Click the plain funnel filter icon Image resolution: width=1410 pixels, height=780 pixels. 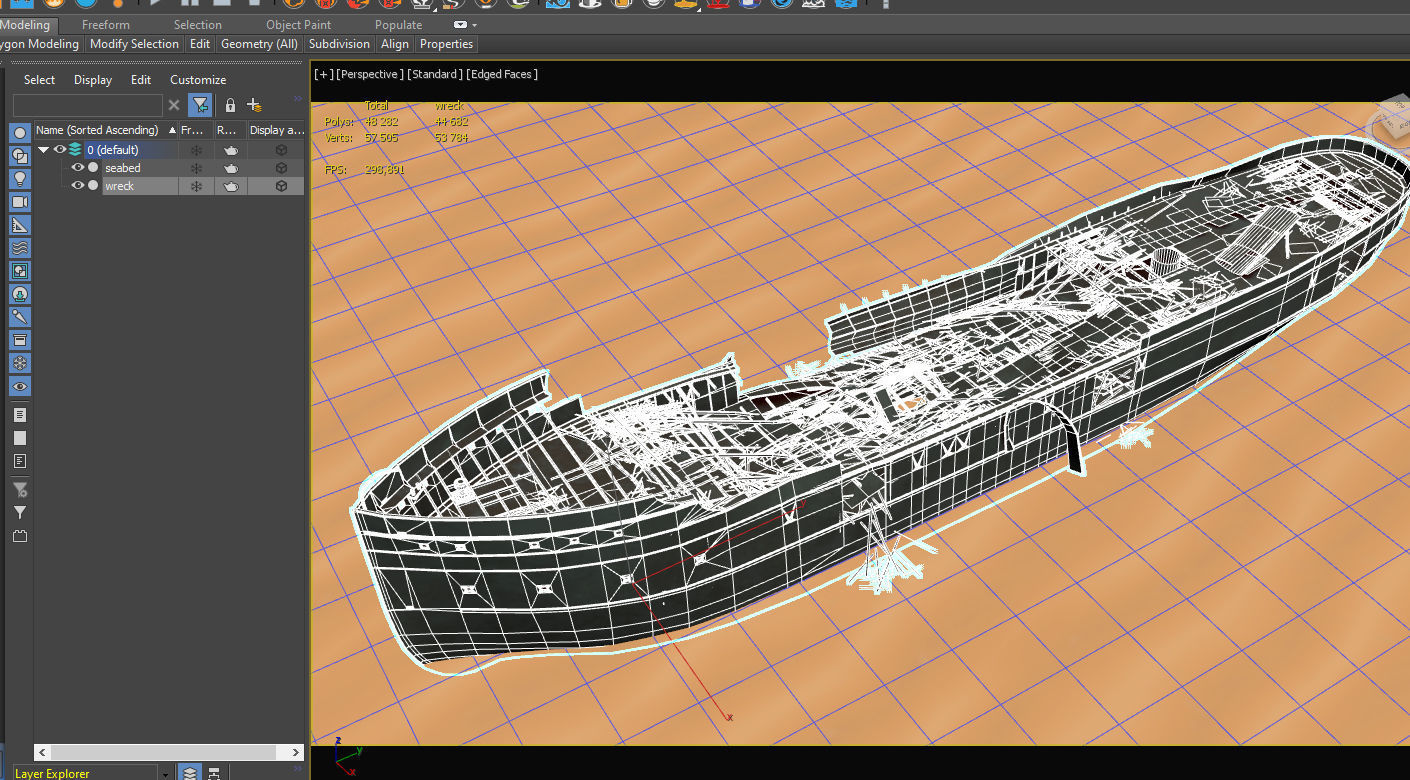click(20, 513)
